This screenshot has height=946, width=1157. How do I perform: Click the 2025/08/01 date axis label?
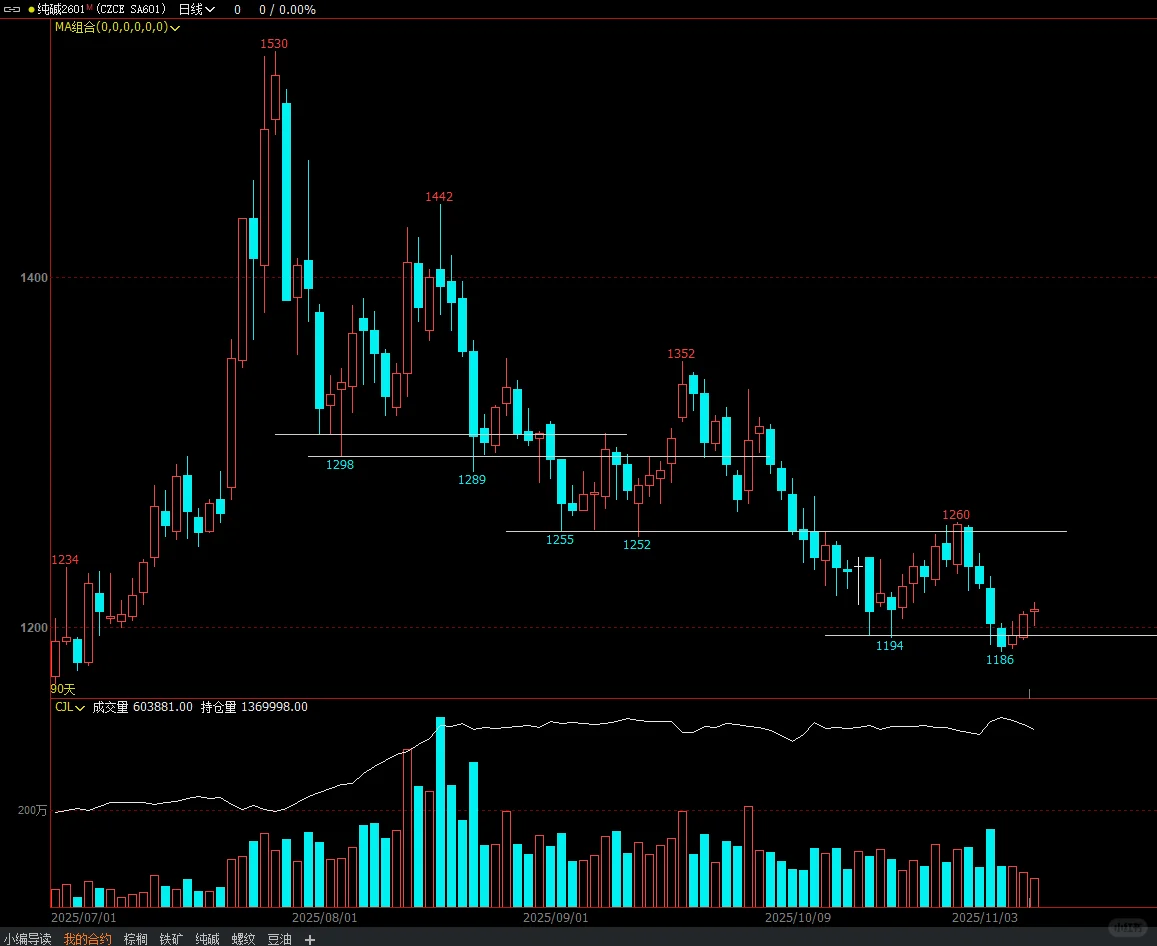pyautogui.click(x=325, y=917)
